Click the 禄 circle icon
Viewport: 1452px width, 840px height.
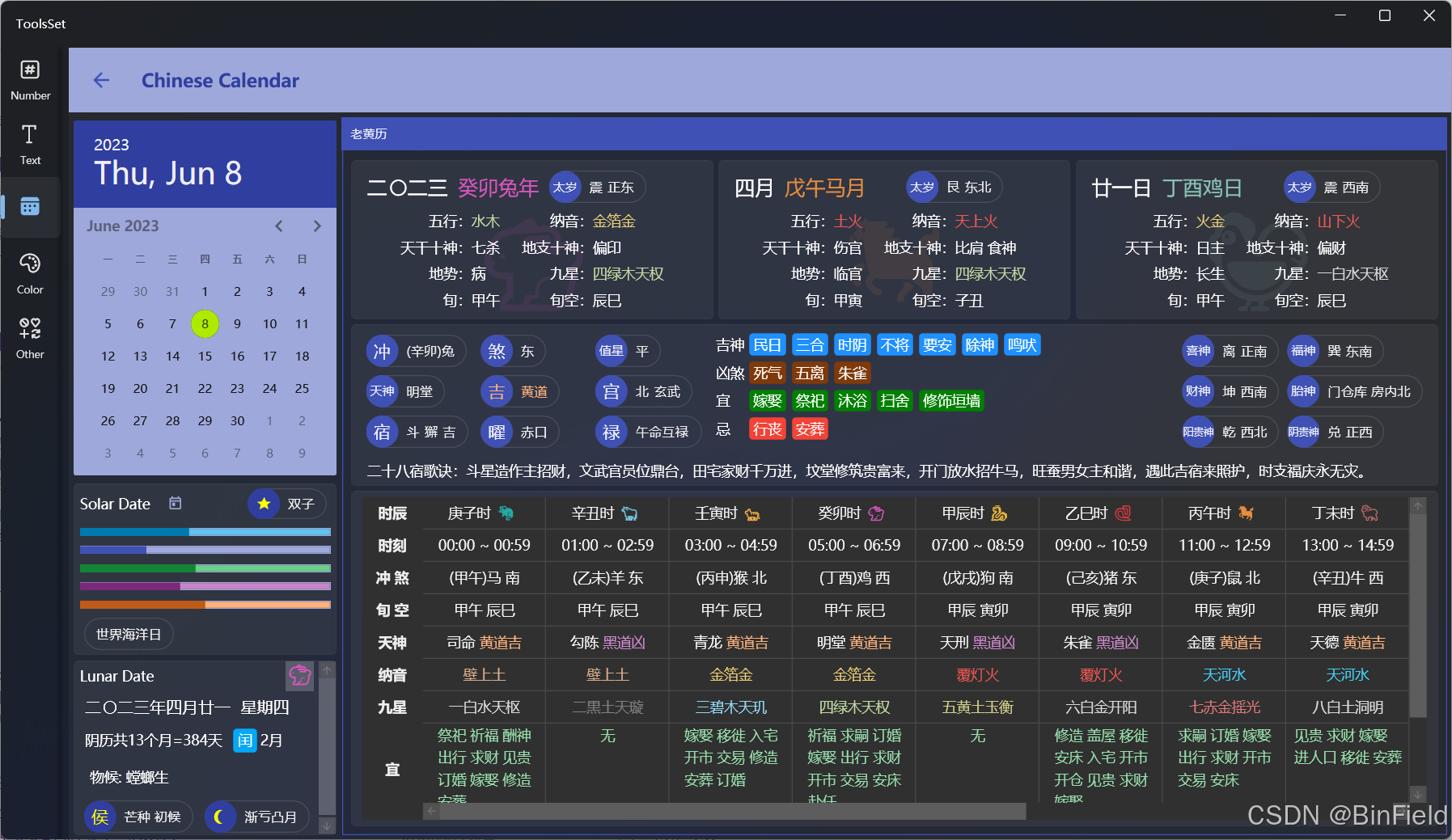click(611, 432)
